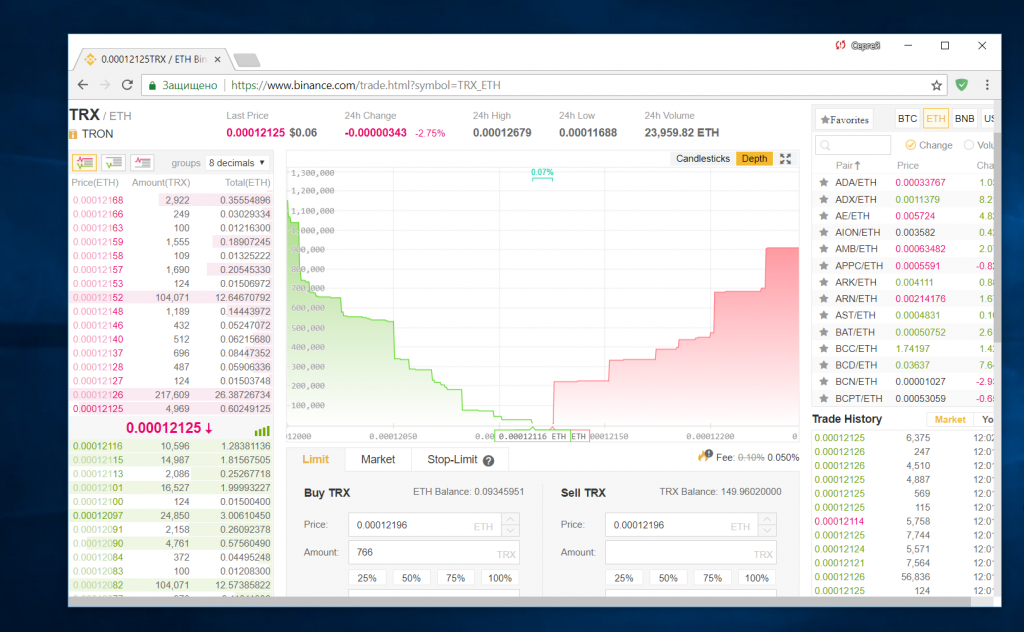Select the Volume radio option
This screenshot has height=632, width=1024.
(x=968, y=145)
